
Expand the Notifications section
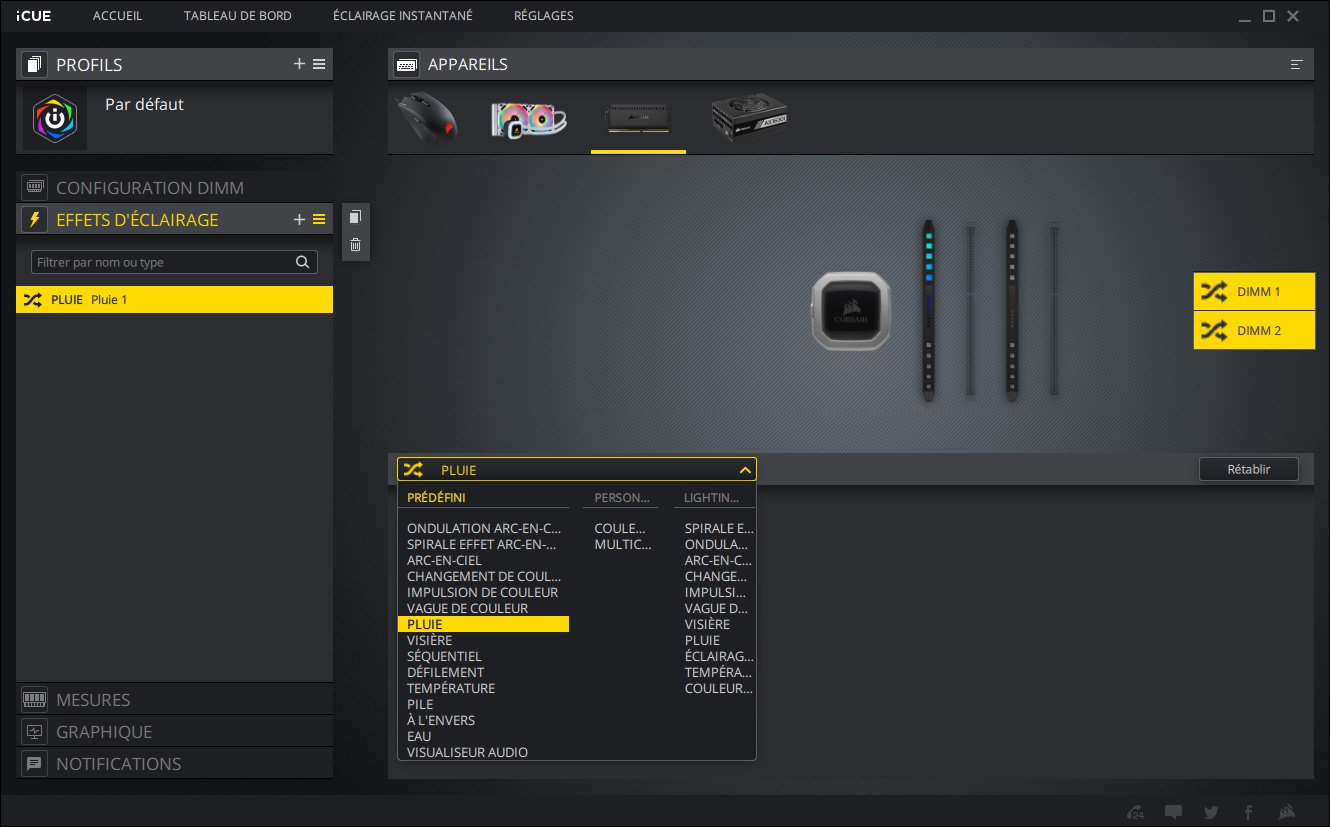[x=174, y=764]
